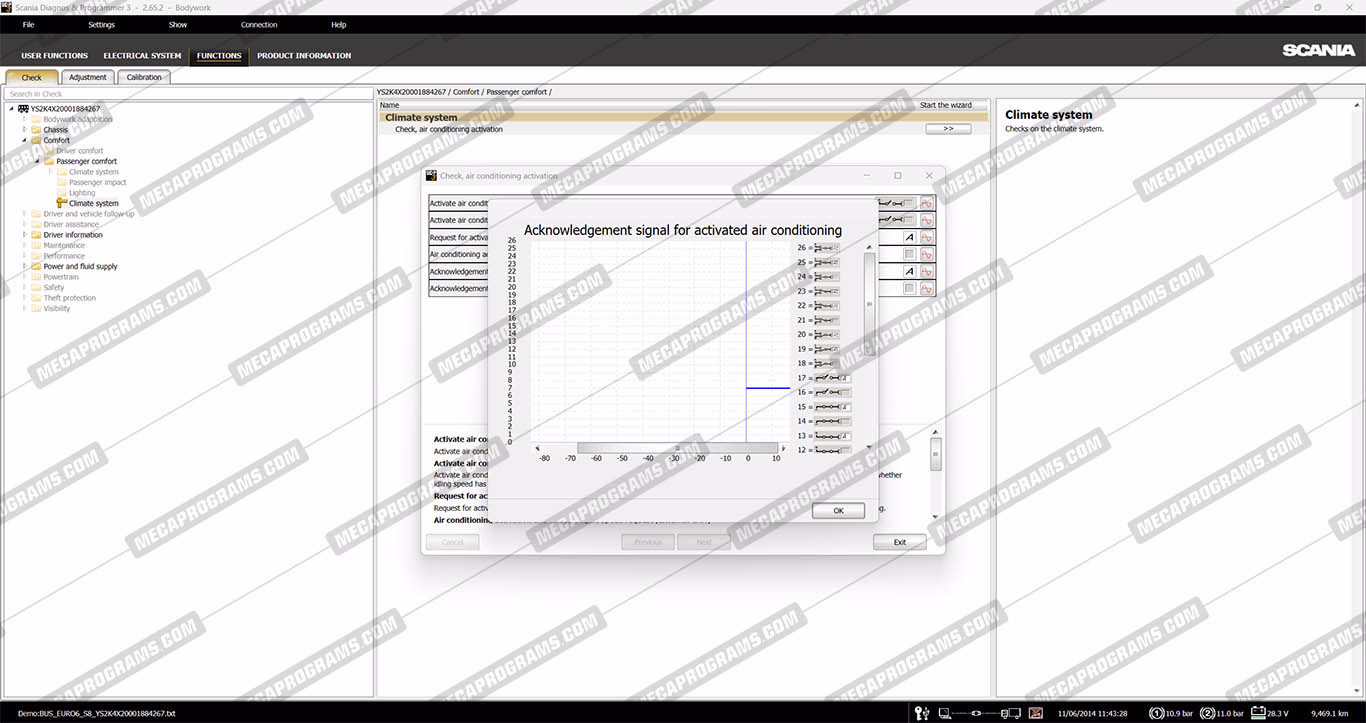Toggle switch indicator in second Activate air conditioning row
Image resolution: width=1366 pixels, height=723 pixels.
pyautogui.click(x=896, y=220)
